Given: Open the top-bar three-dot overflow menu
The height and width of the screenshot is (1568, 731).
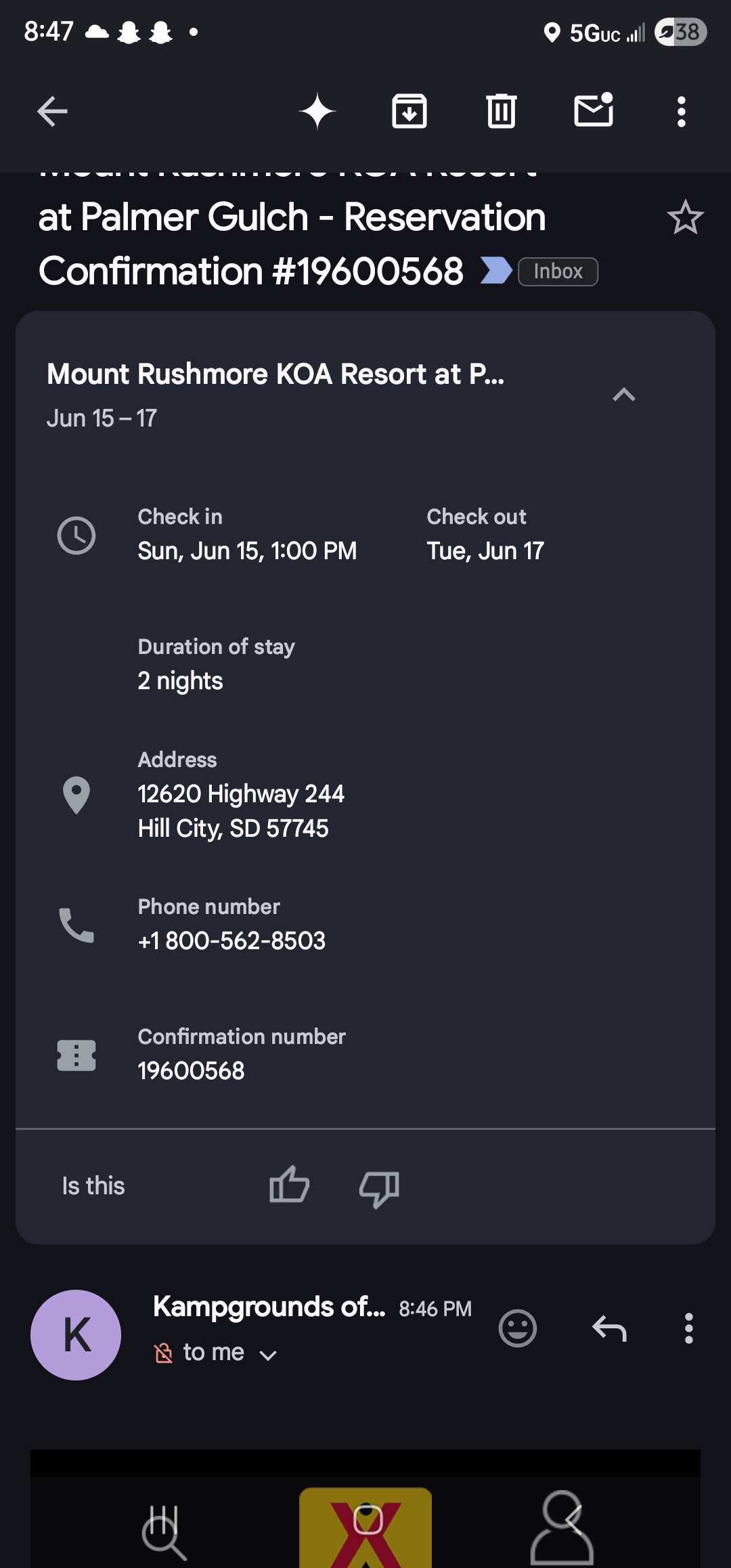Looking at the screenshot, I should click(682, 112).
